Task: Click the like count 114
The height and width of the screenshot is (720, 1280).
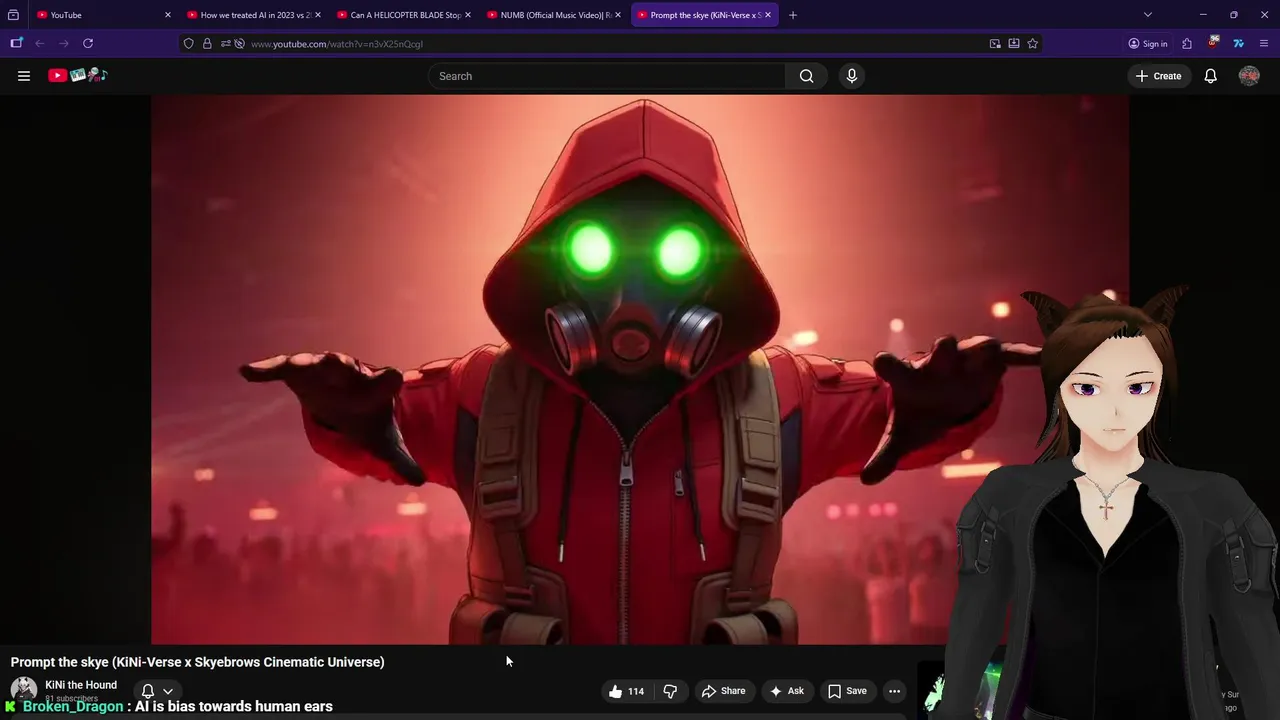Action: tap(636, 691)
